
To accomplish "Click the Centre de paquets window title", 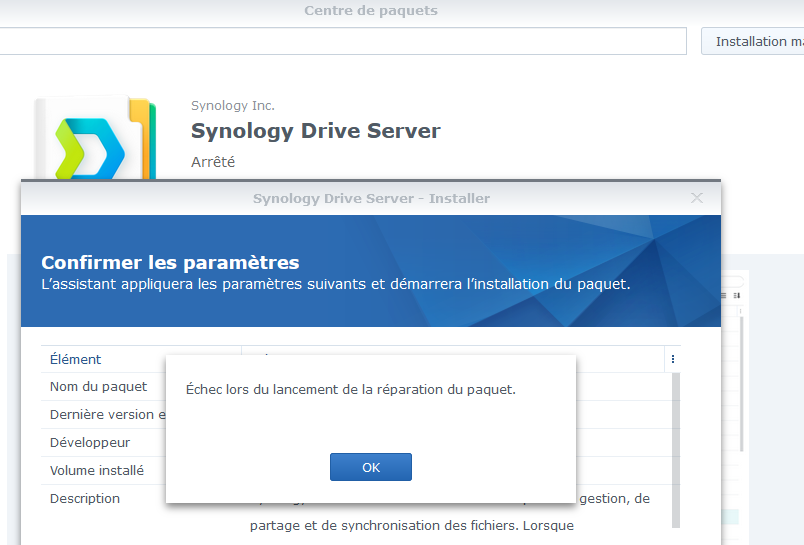I will pyautogui.click(x=371, y=11).
